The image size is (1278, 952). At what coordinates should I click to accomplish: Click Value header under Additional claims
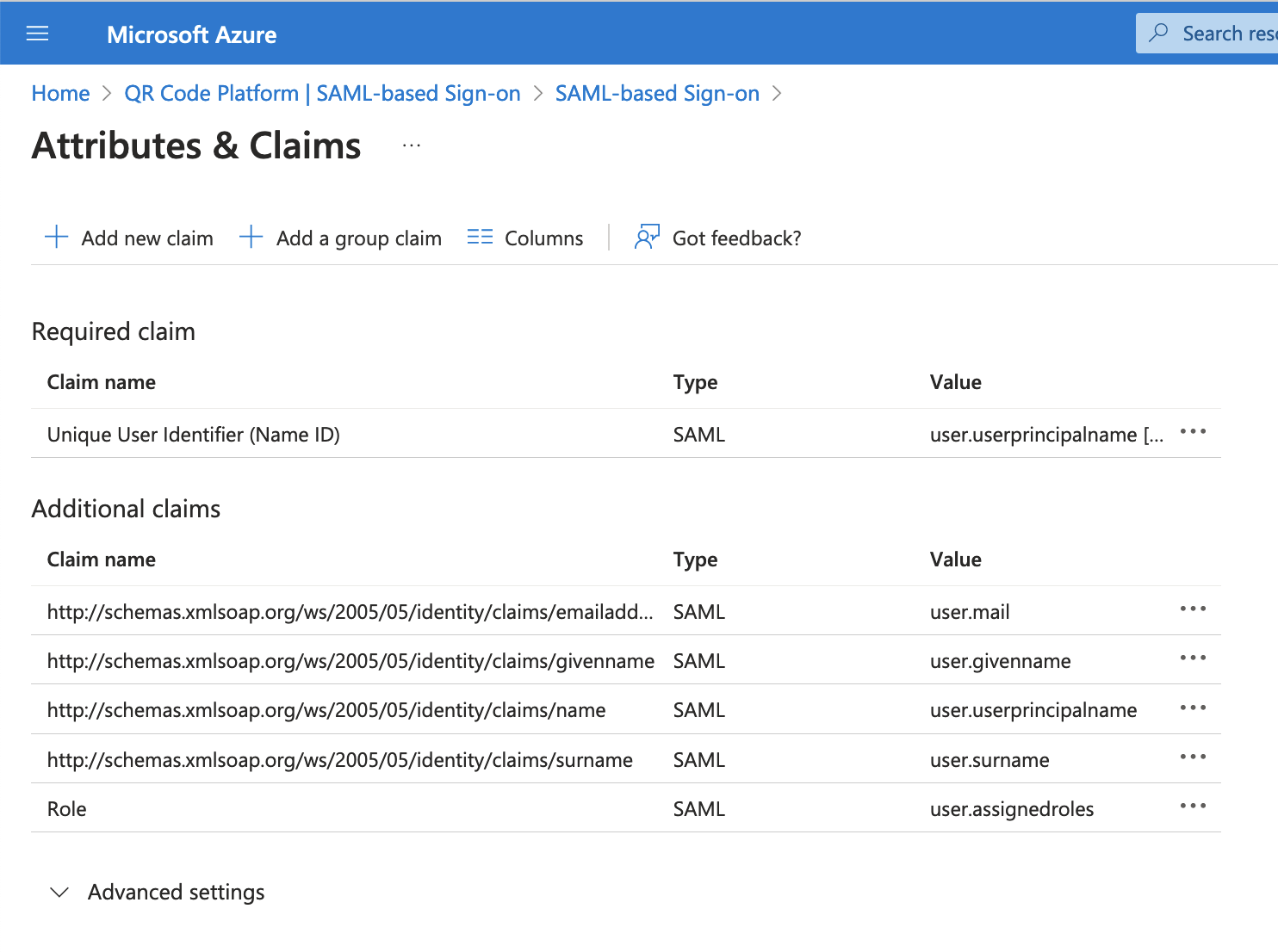(956, 559)
